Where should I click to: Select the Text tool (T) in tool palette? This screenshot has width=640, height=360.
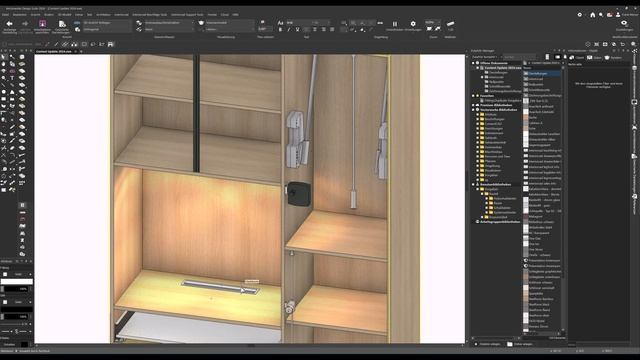(x=12, y=78)
